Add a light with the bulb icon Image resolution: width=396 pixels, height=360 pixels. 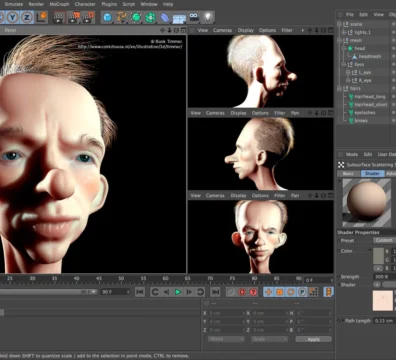click(x=208, y=17)
